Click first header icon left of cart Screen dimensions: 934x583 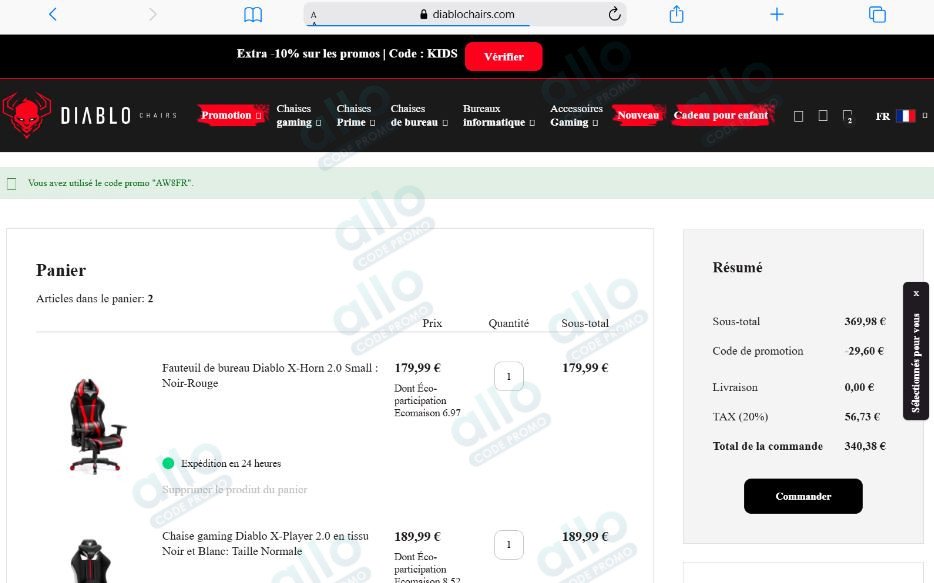(798, 116)
